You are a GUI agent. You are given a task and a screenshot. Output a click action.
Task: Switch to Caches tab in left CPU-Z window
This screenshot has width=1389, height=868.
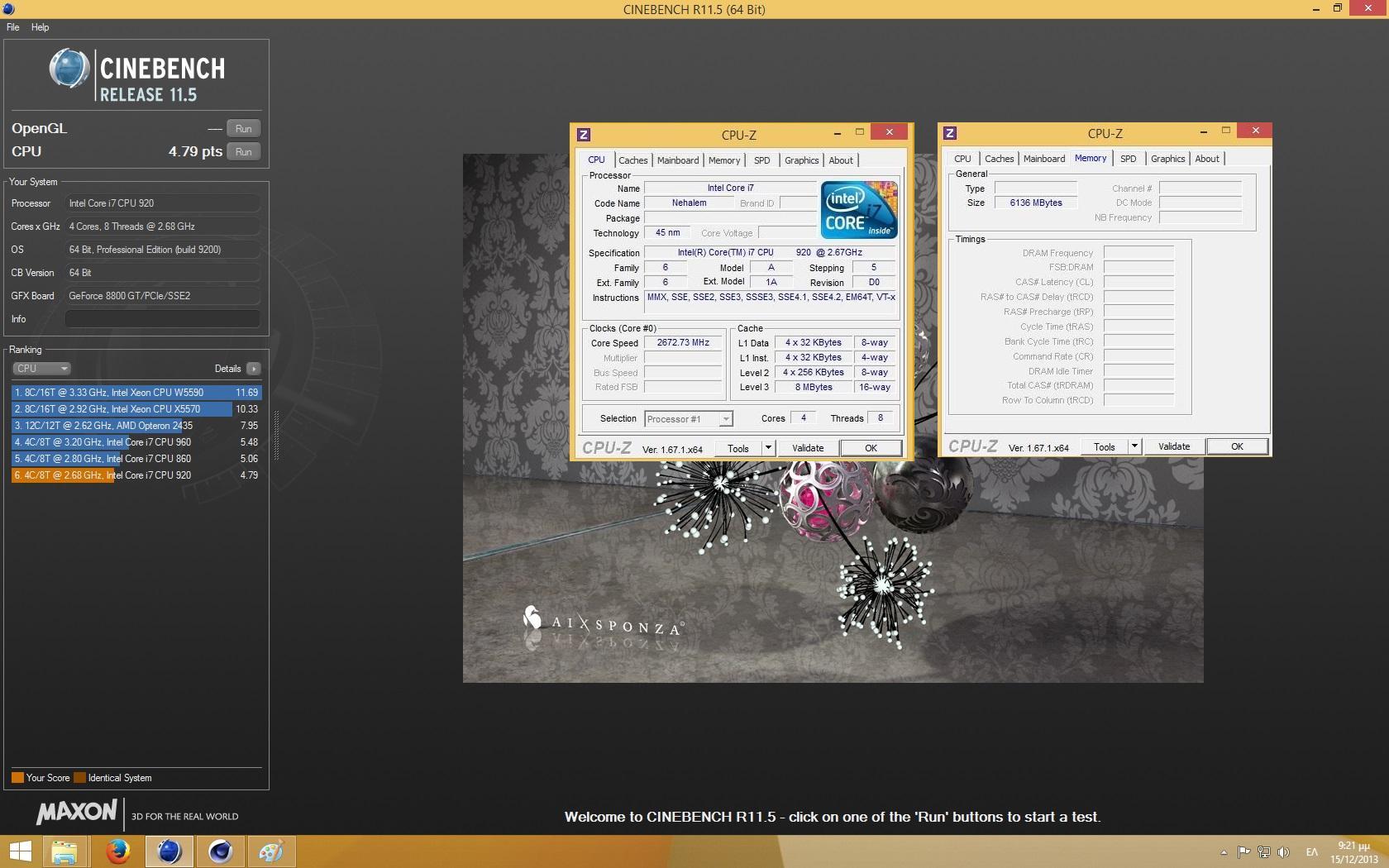tap(633, 160)
